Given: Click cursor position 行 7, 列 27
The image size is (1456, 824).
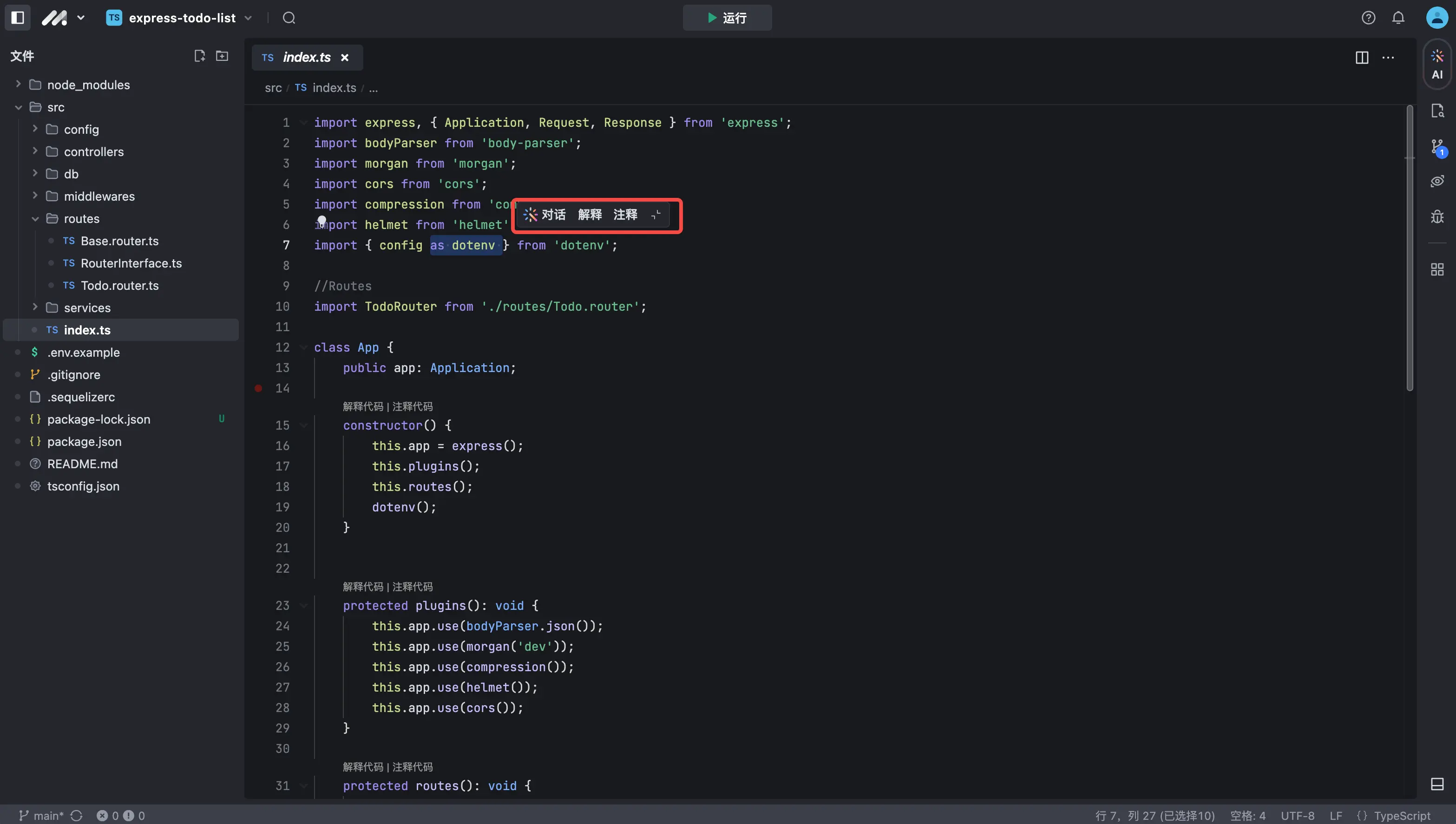Looking at the screenshot, I should [x=1154, y=816].
